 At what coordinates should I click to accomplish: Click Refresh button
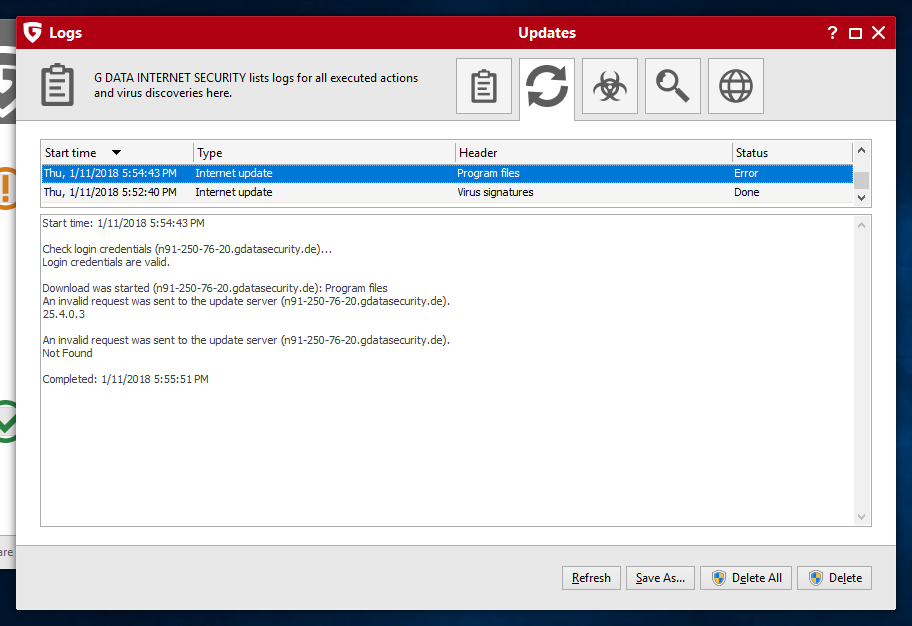(591, 578)
